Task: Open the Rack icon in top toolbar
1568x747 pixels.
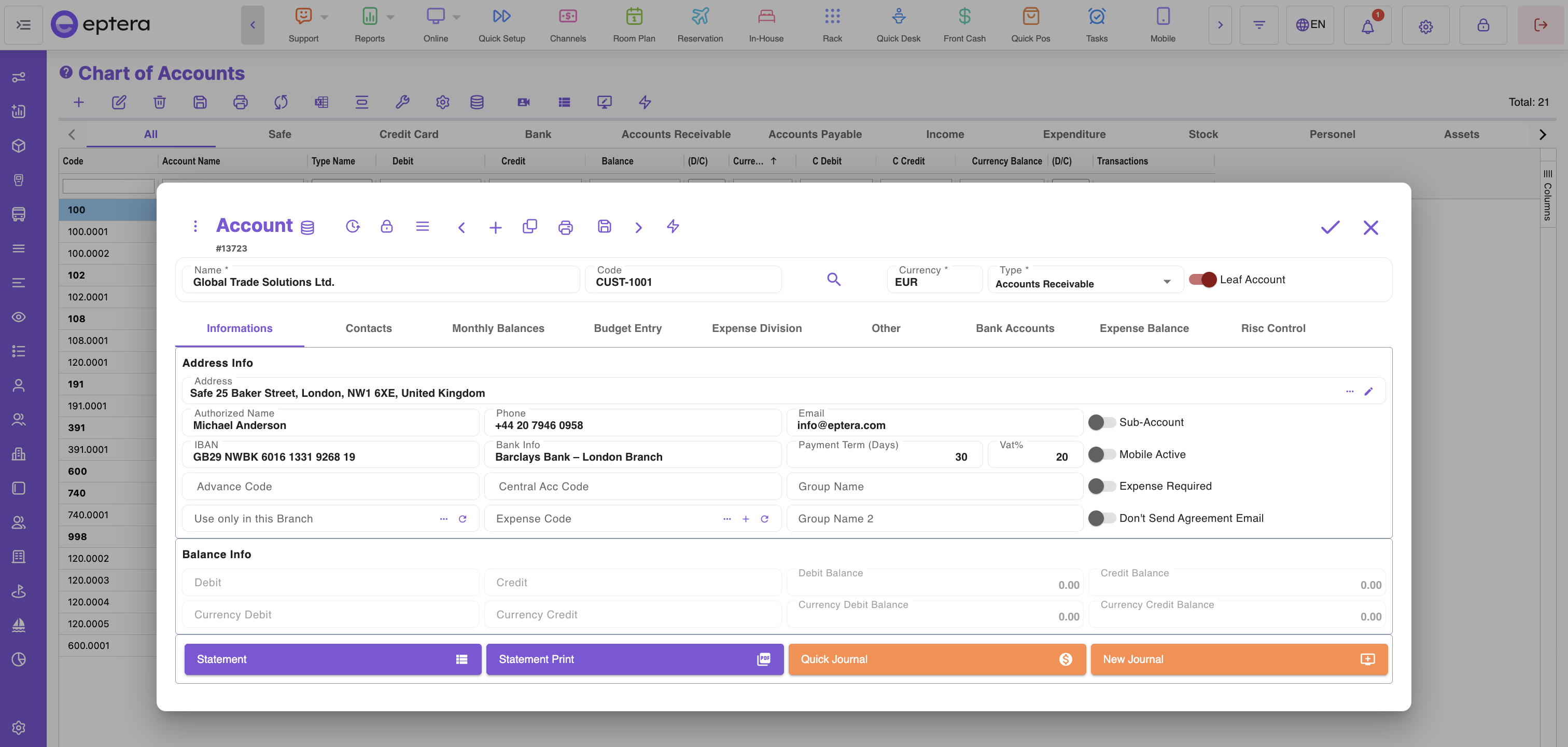Action: point(832,24)
